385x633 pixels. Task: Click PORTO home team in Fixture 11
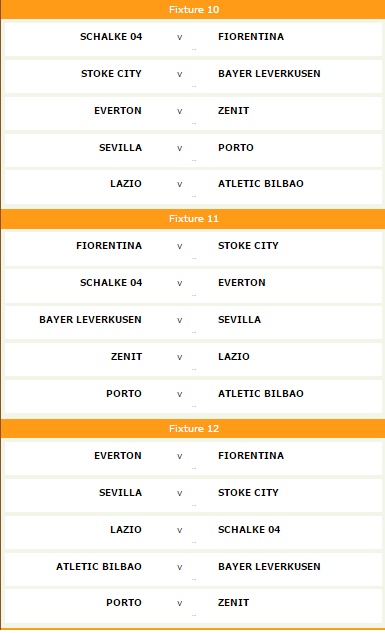click(x=124, y=394)
